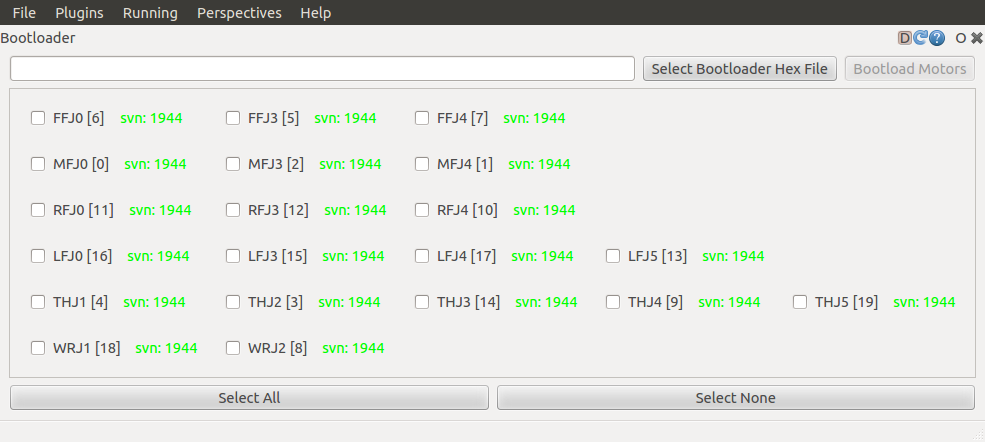Check the WRJ1 [18] wrist motor checkbox
Image resolution: width=985 pixels, height=442 pixels.
point(38,348)
